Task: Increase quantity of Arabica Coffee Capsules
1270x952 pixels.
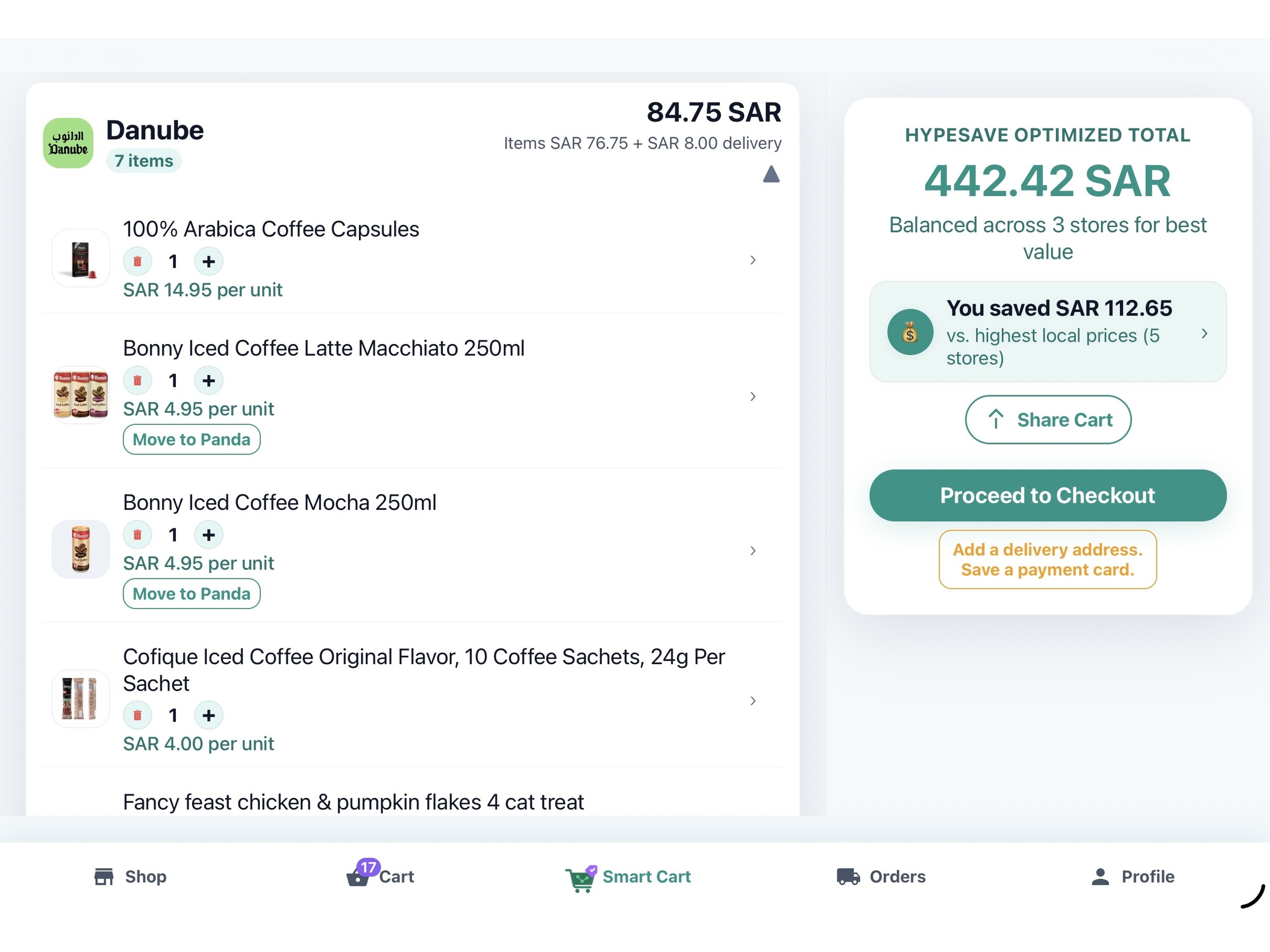Action: [x=208, y=262]
